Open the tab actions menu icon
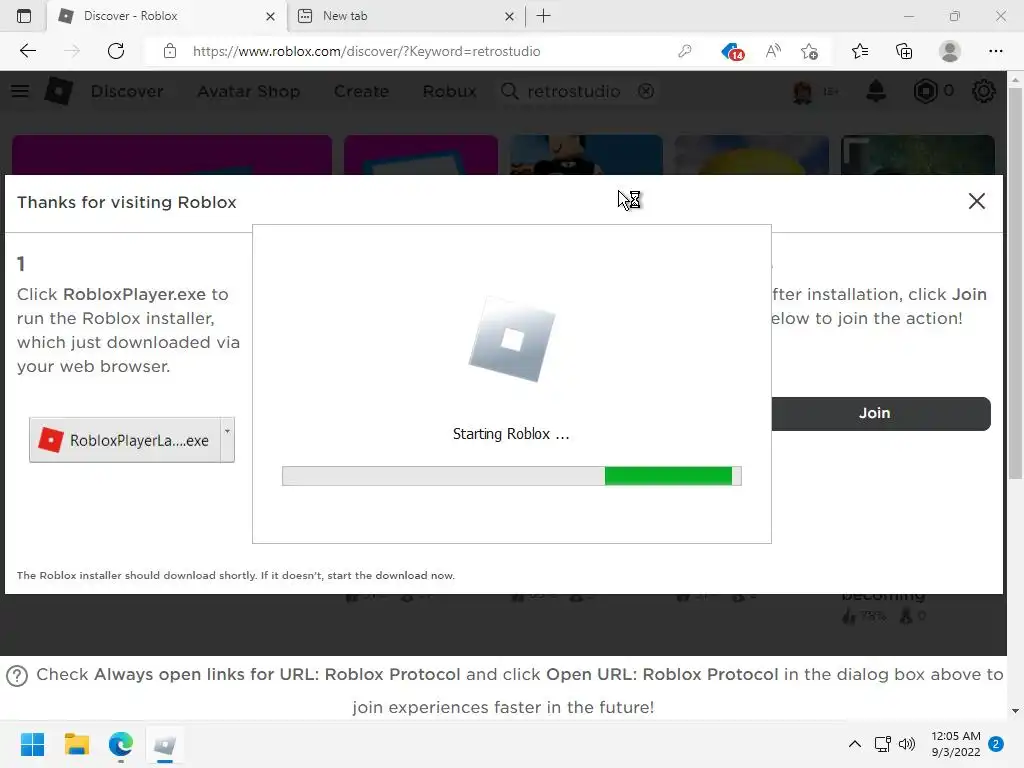 (x=24, y=16)
